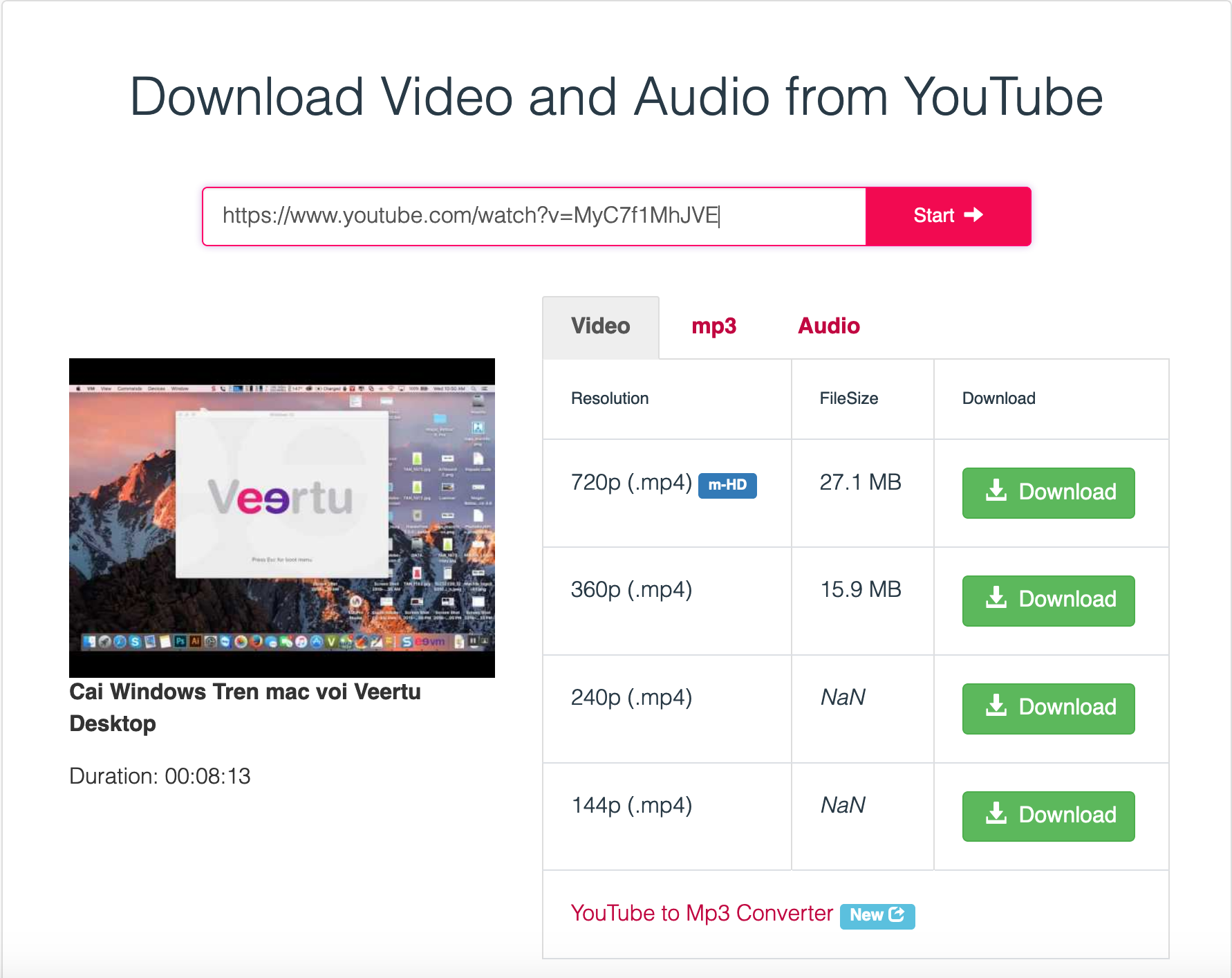Download the 360p mp4 file
Screen dimensions: 1232x978
tap(1048, 600)
